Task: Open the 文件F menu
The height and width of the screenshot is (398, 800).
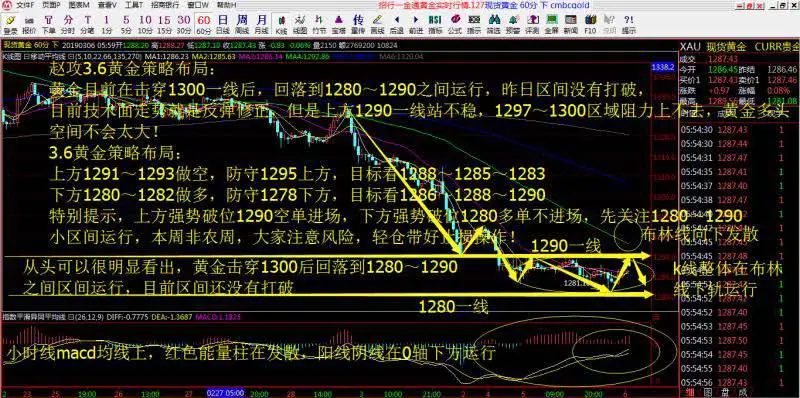Action: pyautogui.click(x=24, y=5)
